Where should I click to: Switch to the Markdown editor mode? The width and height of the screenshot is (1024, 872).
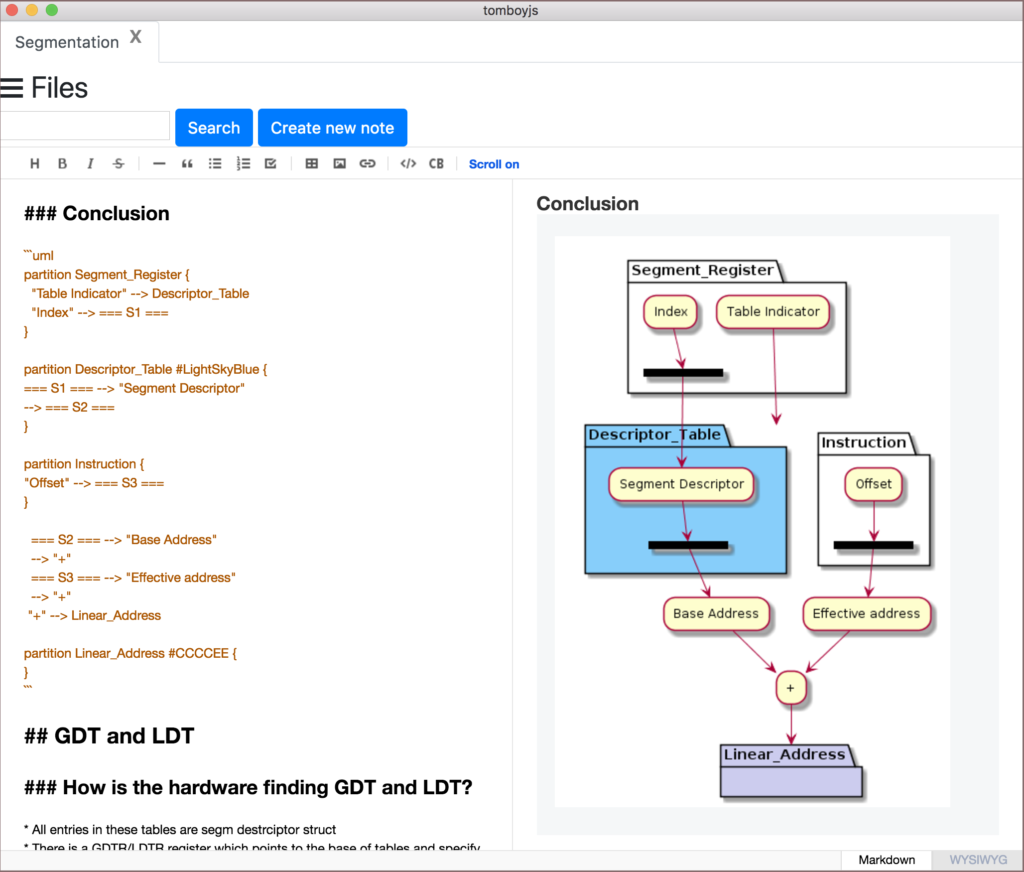886,860
